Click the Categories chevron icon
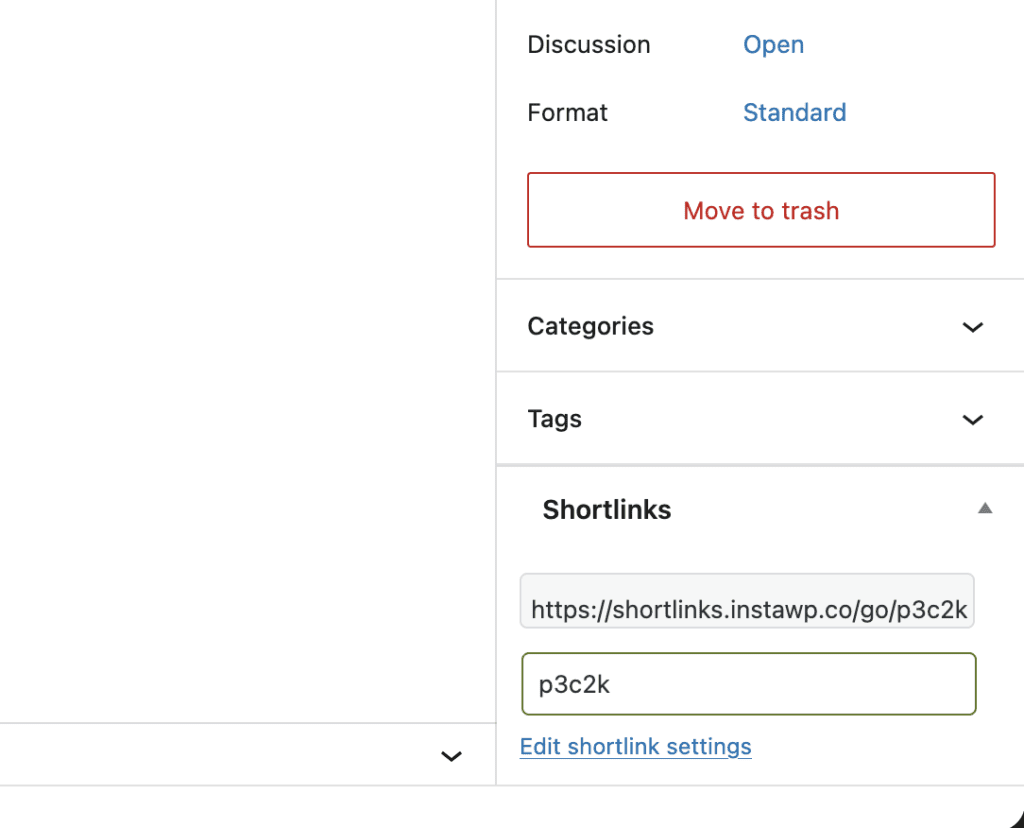This screenshot has width=1024, height=828. pyautogui.click(x=972, y=326)
